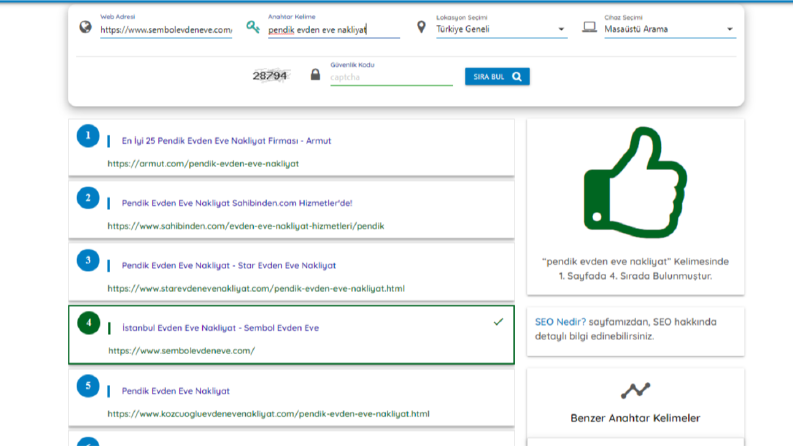Click the number 1 rank badge
Screen dimensions: 793x446
coord(88,136)
